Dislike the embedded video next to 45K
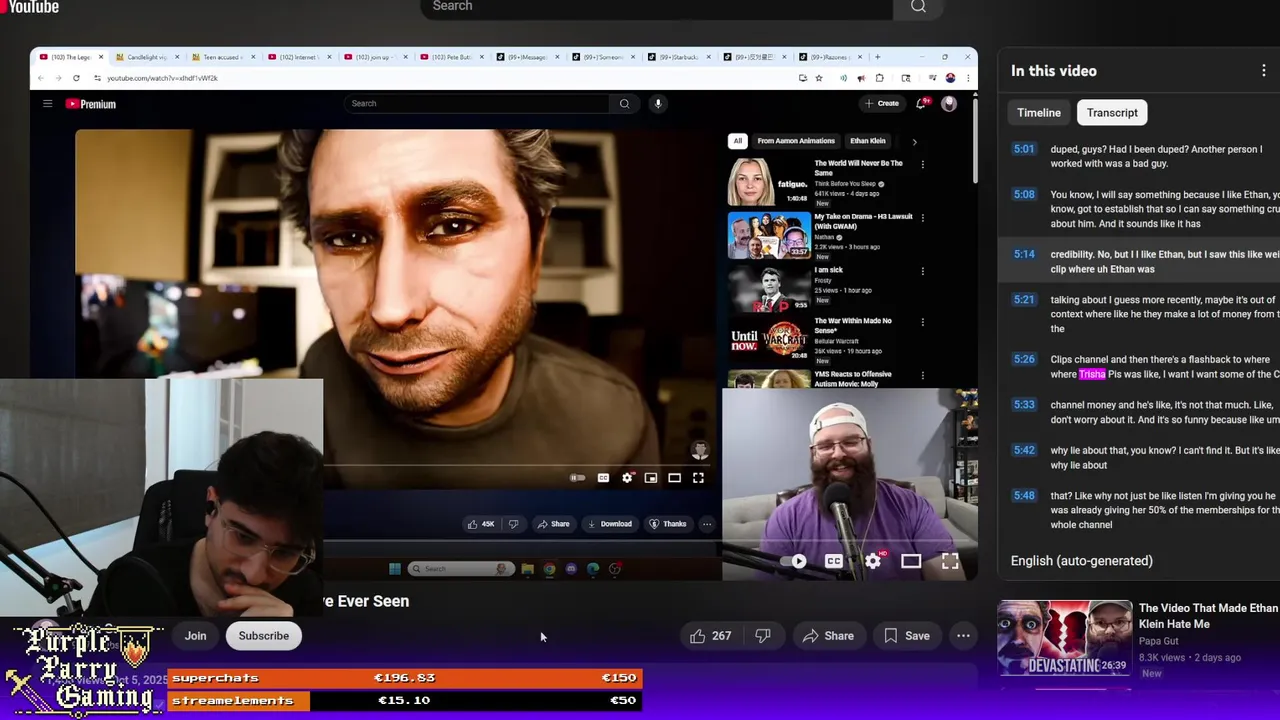Viewport: 1280px width, 720px height. (513, 524)
